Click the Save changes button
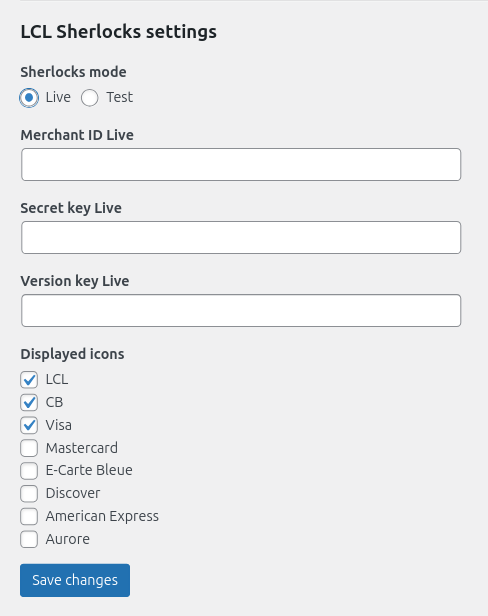This screenshot has width=488, height=616. click(75, 580)
